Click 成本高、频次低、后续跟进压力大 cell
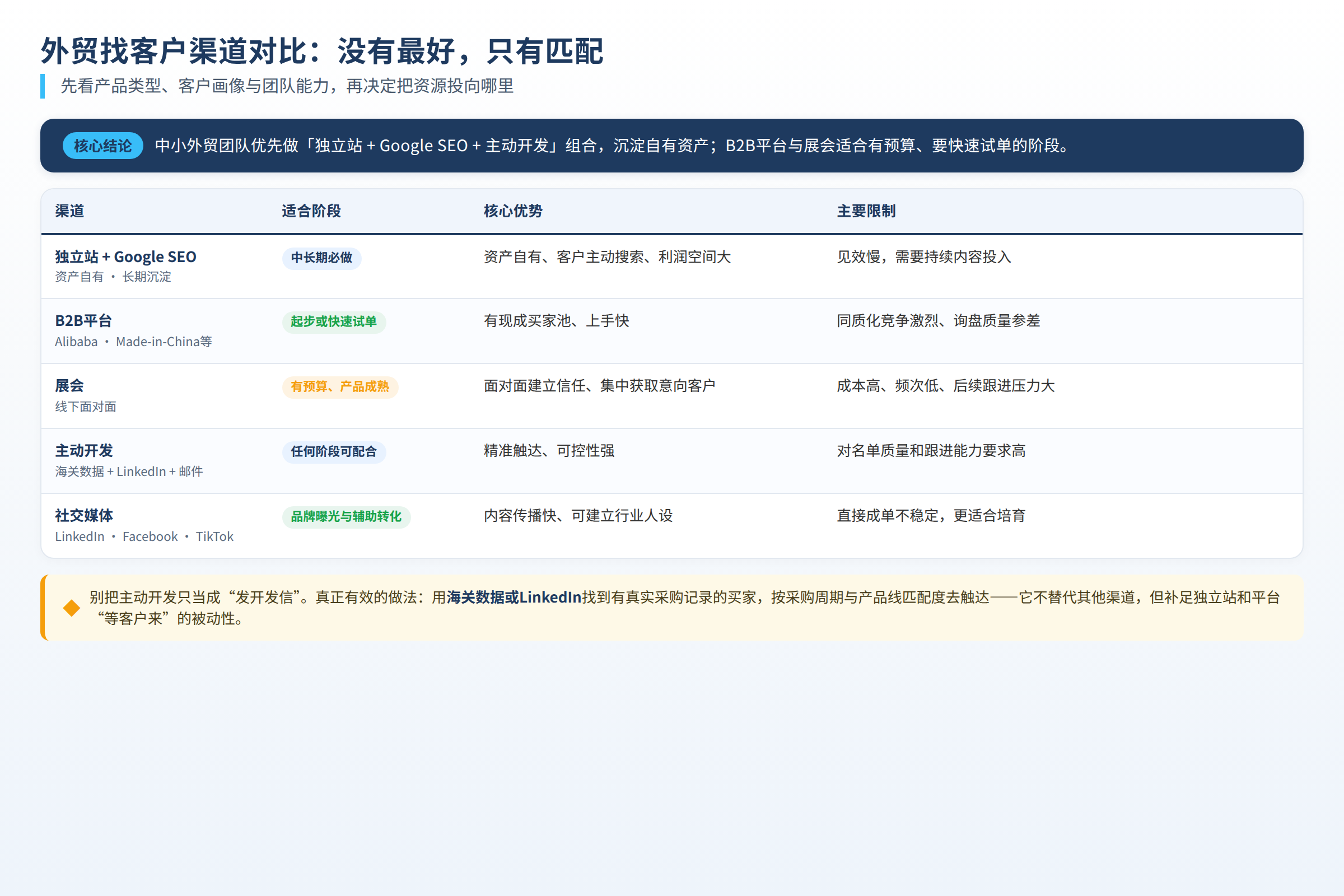The height and width of the screenshot is (896, 1344). point(946,386)
